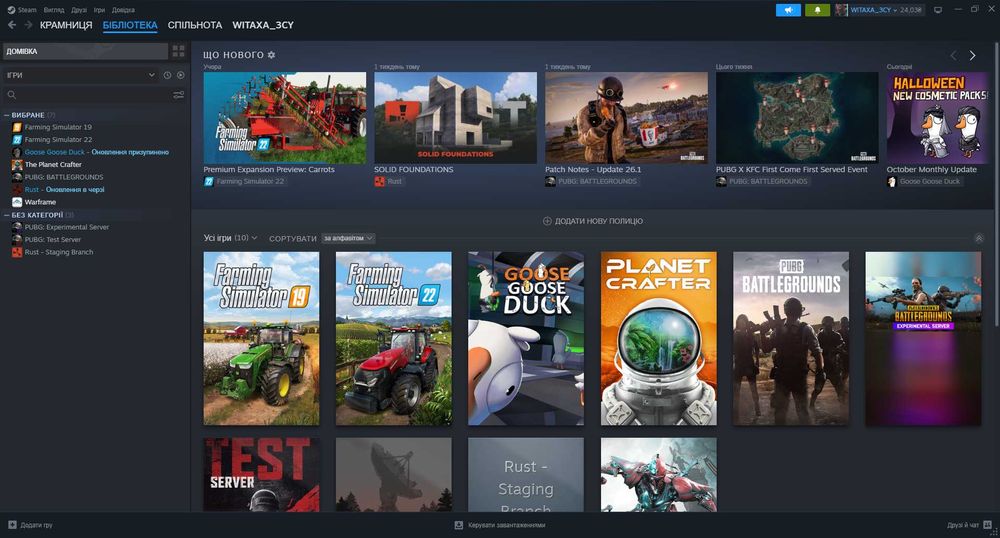Select PUBG: BATTLEGROUNDS in sidebar list
Screen dimensions: 1000x538
coord(64,177)
